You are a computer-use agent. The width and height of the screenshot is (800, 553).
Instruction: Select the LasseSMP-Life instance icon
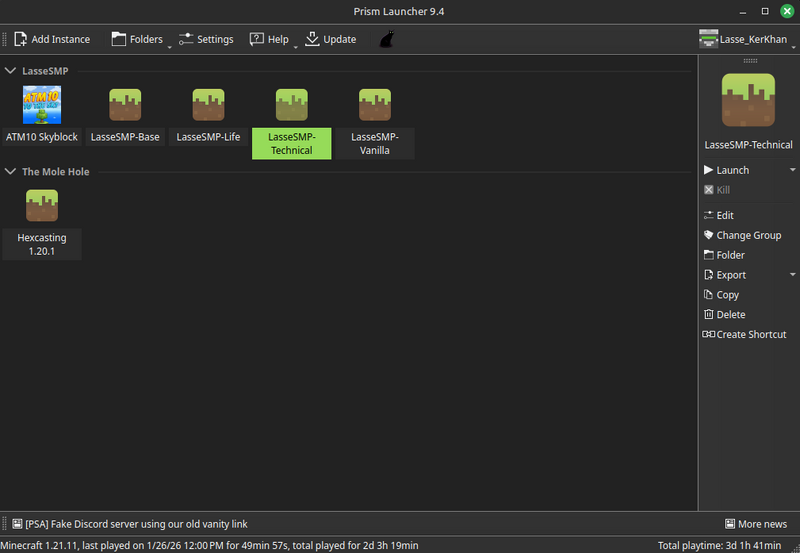tap(208, 105)
